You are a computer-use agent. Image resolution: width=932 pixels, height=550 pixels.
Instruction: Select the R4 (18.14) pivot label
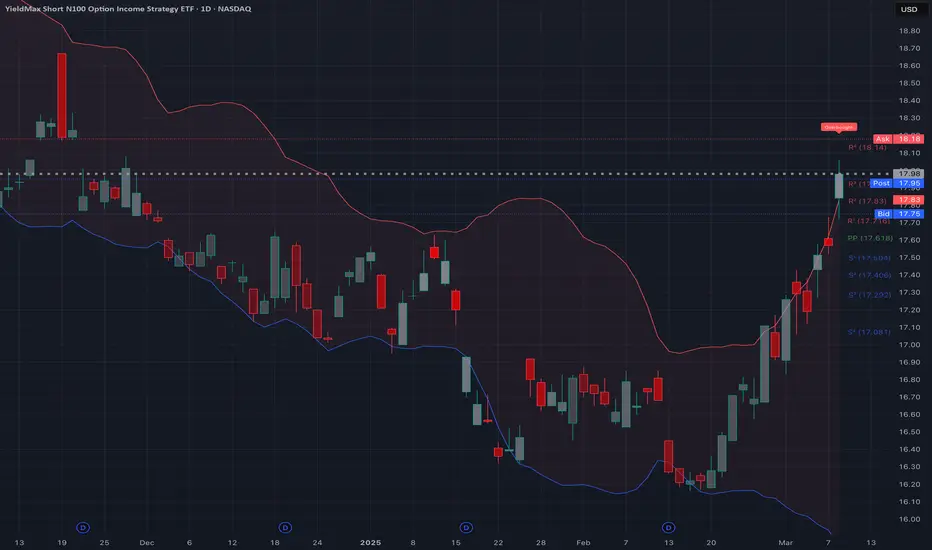pyautogui.click(x=867, y=147)
